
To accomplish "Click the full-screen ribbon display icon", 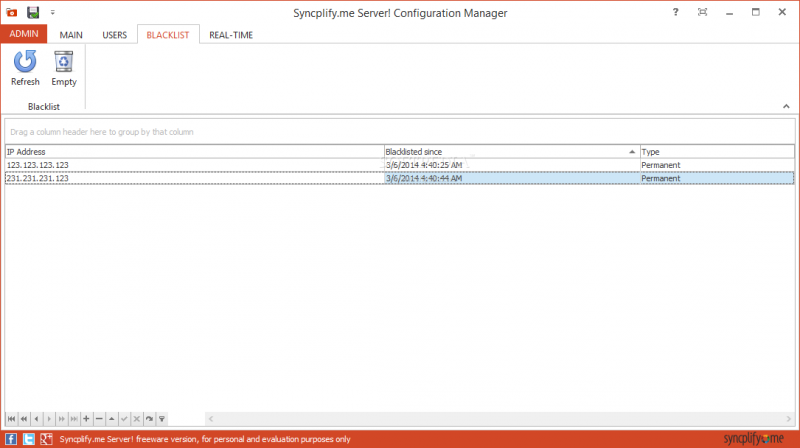I will pos(703,12).
